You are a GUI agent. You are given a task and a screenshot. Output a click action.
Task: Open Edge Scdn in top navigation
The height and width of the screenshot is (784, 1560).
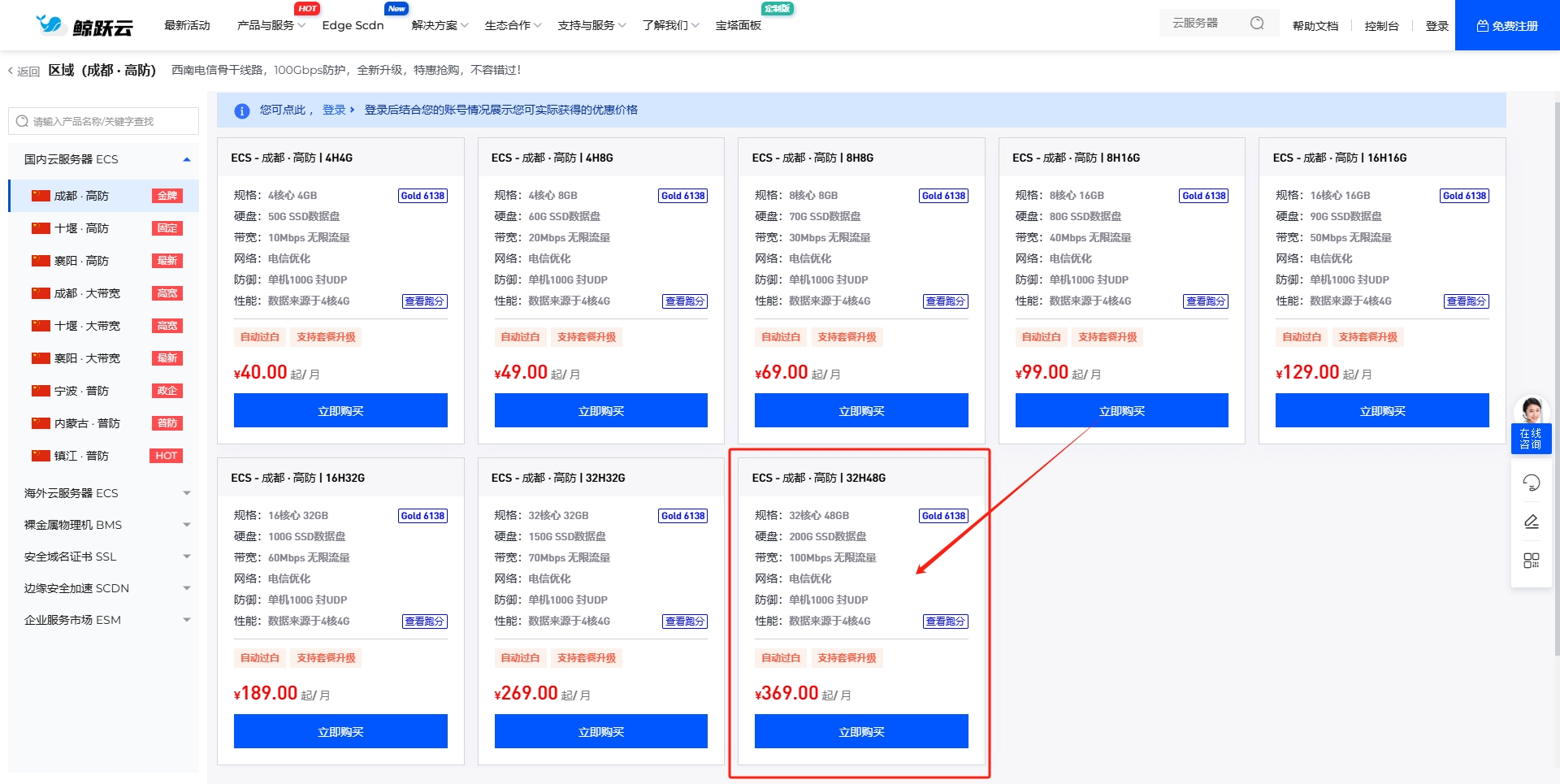point(353,25)
